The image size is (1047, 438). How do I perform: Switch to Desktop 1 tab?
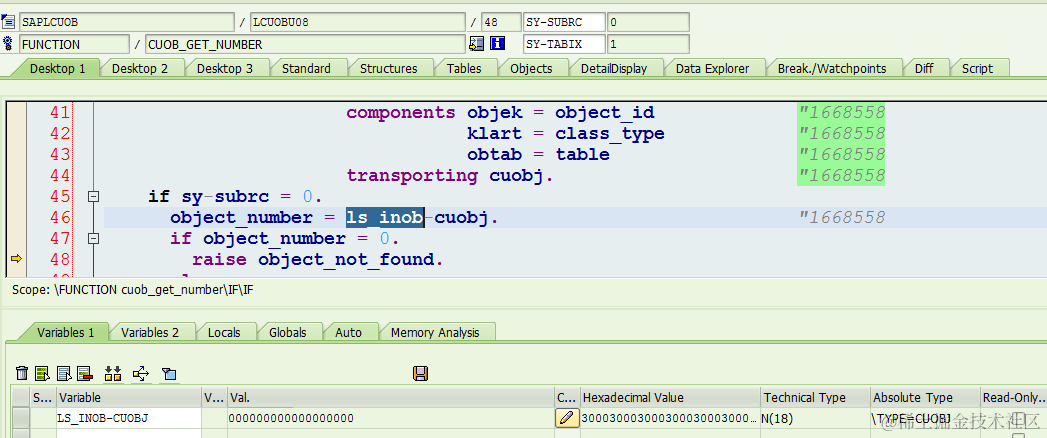tap(57, 68)
